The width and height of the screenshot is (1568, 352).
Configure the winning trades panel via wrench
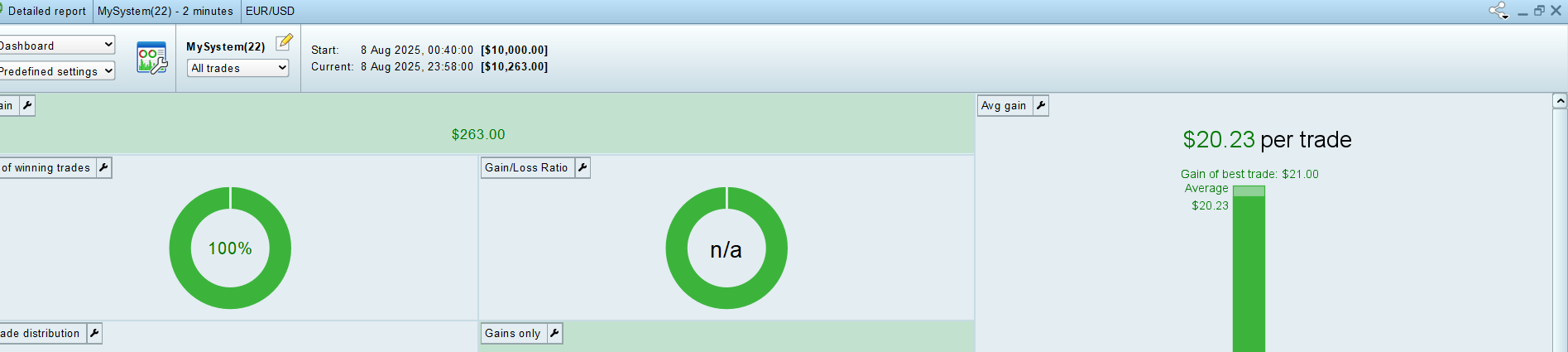(x=103, y=167)
